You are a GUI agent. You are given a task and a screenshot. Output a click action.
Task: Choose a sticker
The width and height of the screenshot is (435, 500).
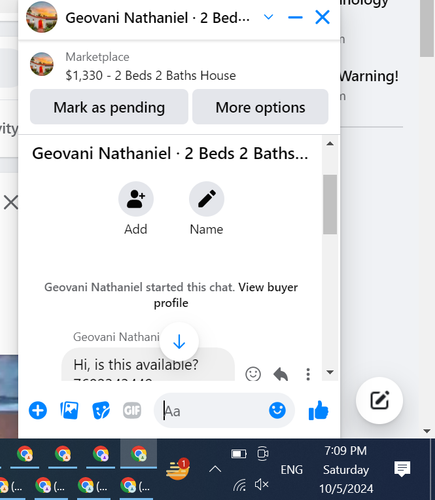101,410
